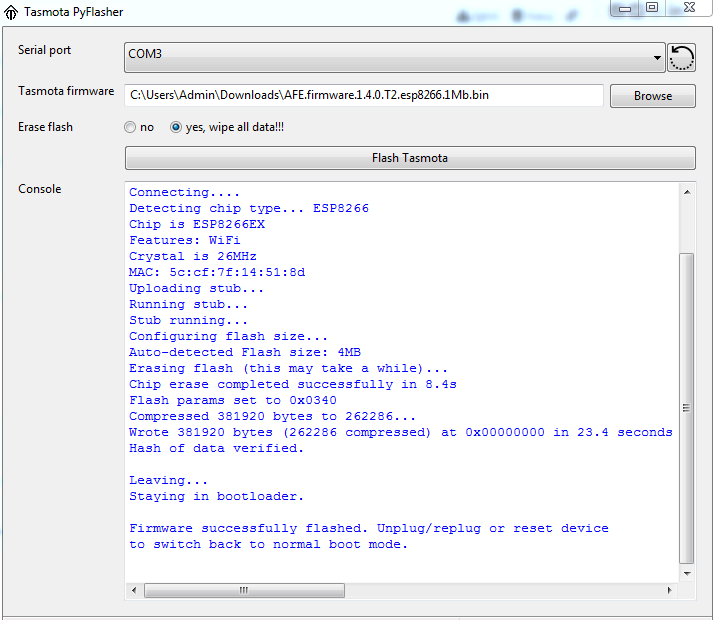The image size is (717, 620).
Task: Click 'Features: WiFi' console line
Action: tap(185, 241)
